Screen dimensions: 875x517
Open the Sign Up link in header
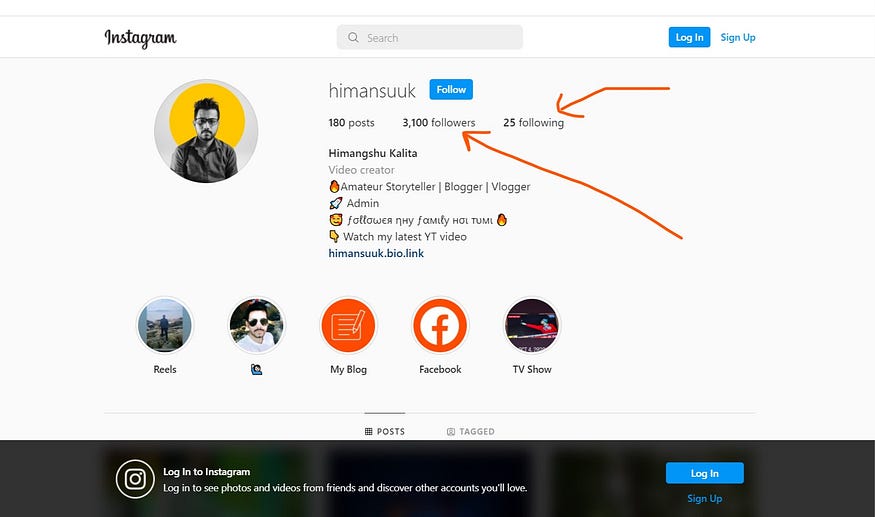pyautogui.click(x=738, y=37)
